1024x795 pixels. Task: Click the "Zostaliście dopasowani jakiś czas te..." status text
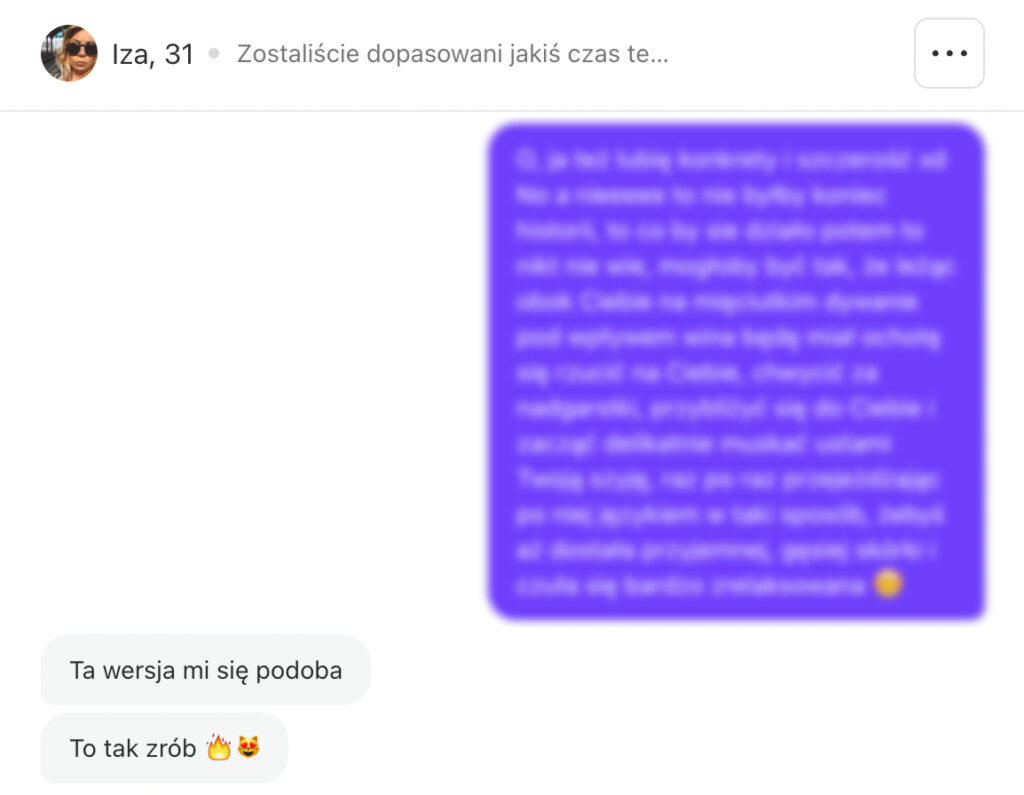coord(453,54)
